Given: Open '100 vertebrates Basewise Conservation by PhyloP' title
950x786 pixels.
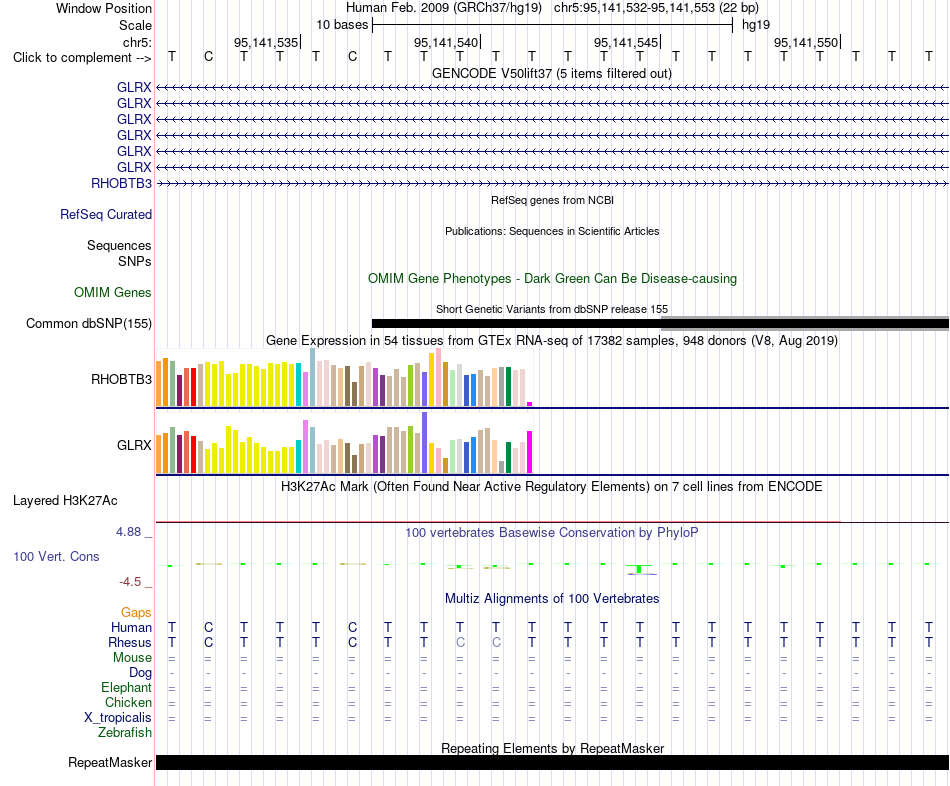Looking at the screenshot, I should coord(552,533).
